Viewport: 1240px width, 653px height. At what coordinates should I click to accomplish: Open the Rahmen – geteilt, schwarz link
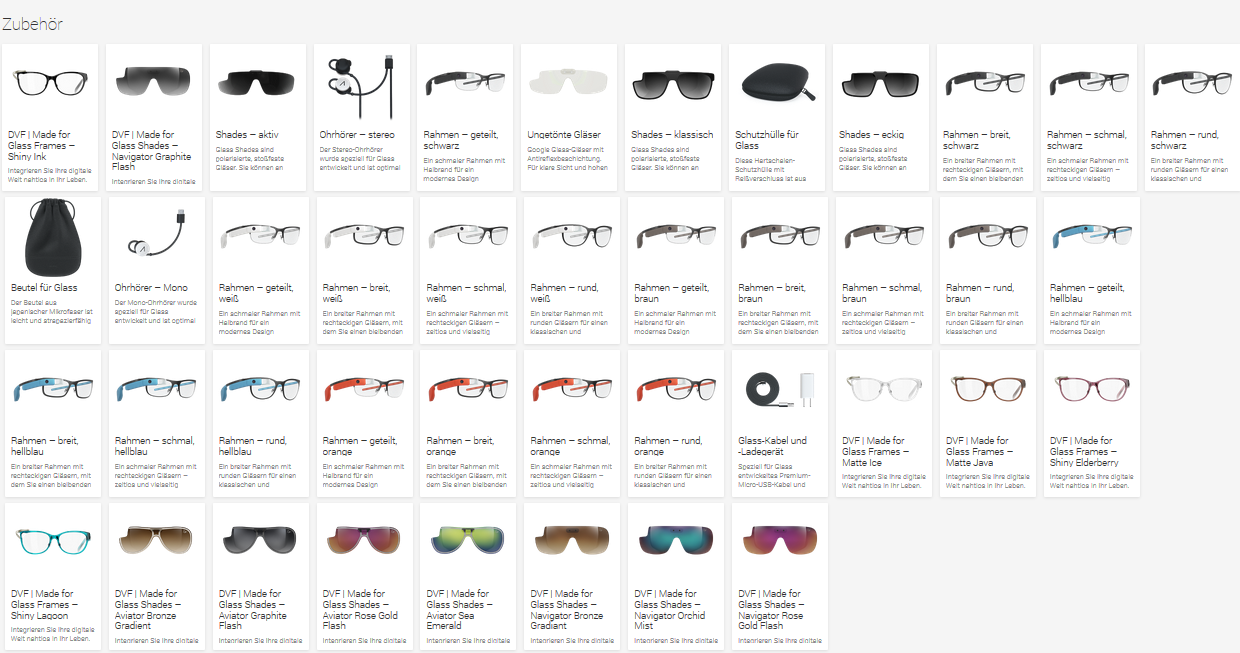tap(465, 117)
